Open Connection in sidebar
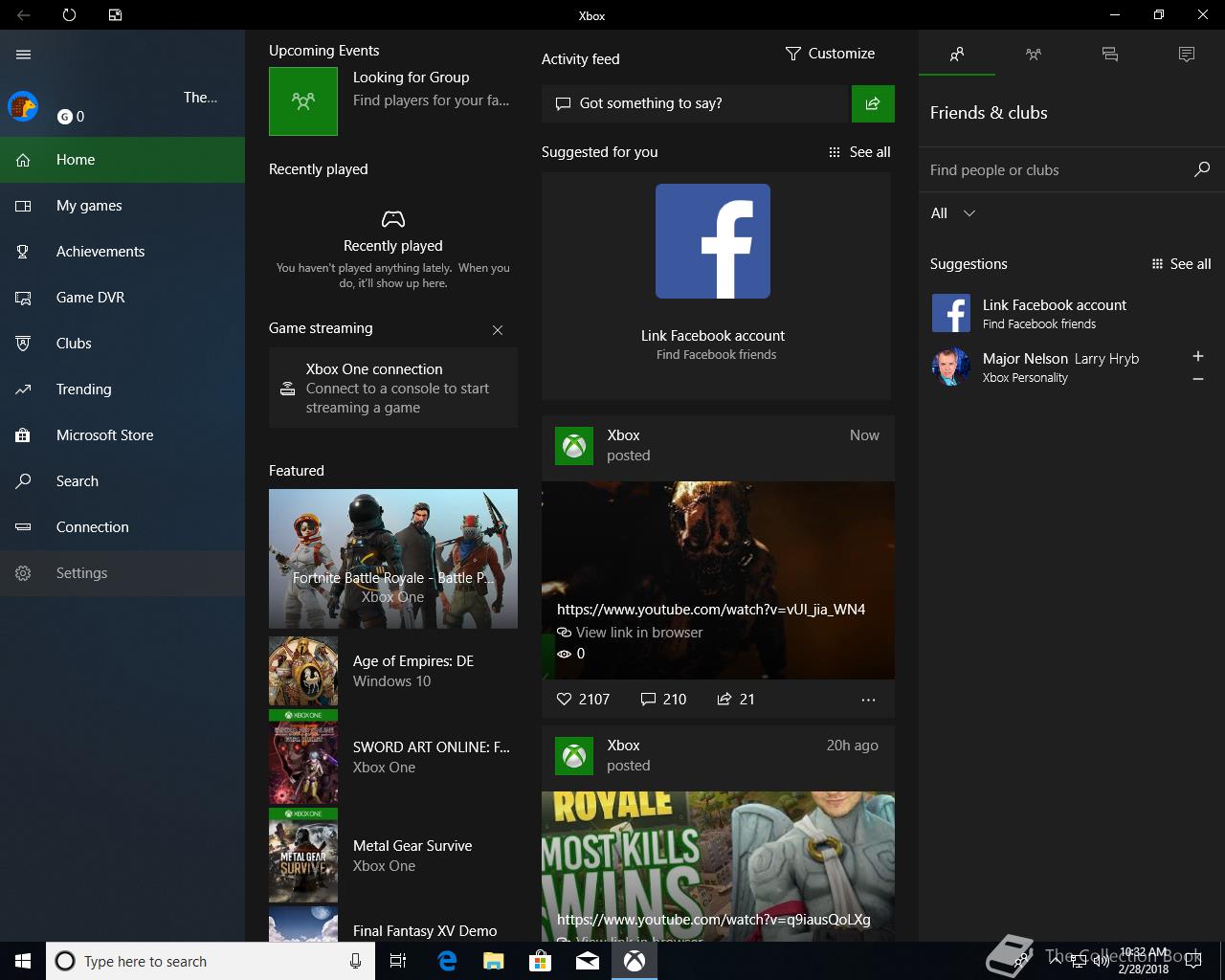 [122, 527]
